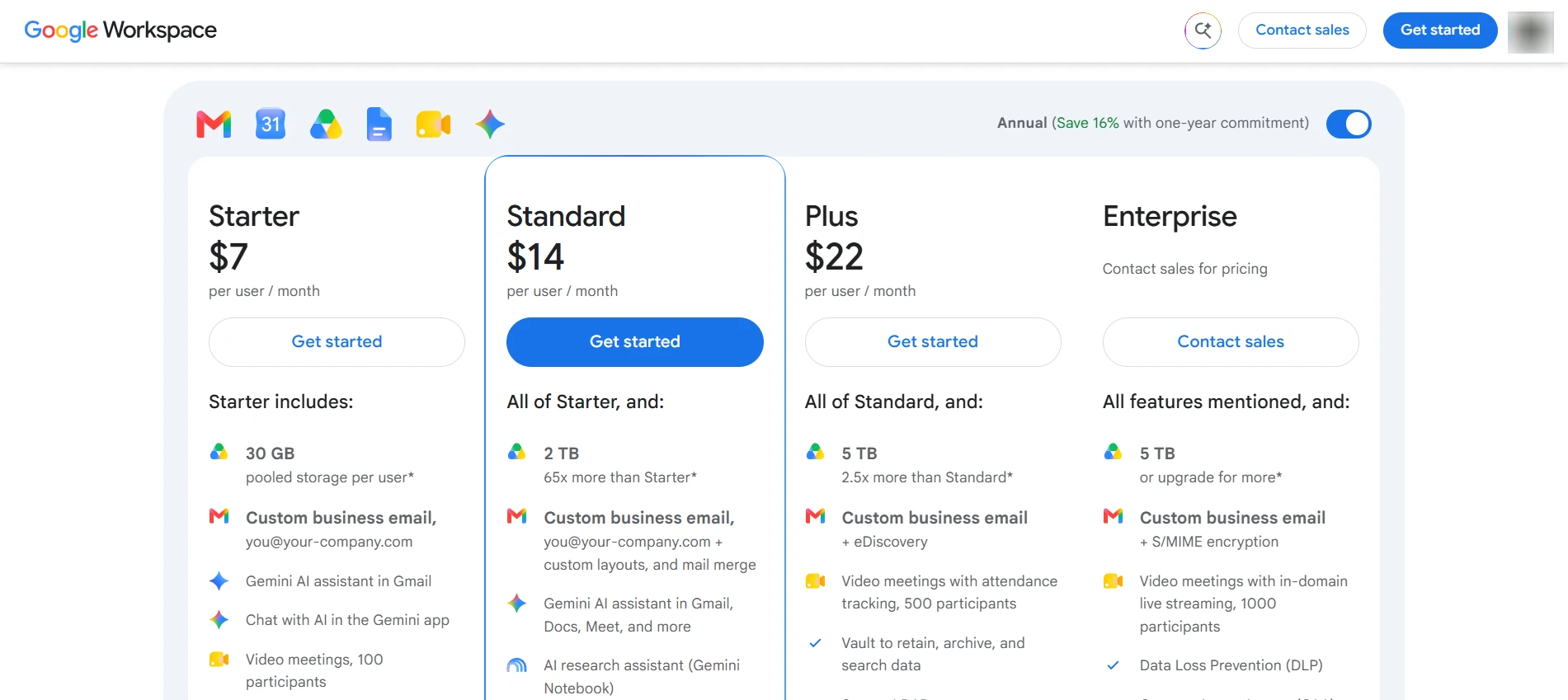Click Gemini icon beside 'Gemini AI assistant in Gmail'
Screen dimensions: 1568x700
click(x=219, y=581)
